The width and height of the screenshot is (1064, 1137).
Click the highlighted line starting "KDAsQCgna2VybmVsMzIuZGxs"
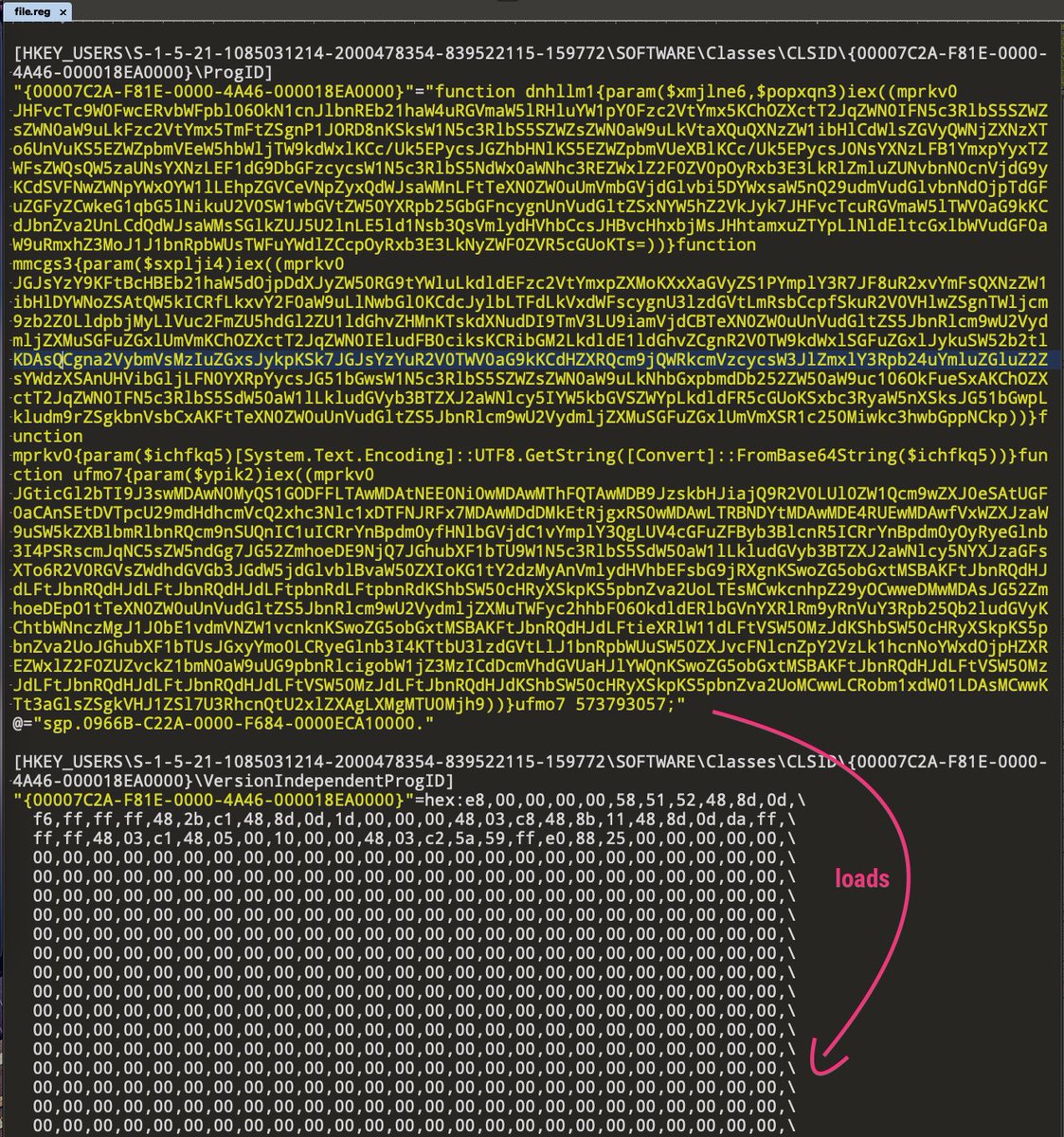coord(531,360)
